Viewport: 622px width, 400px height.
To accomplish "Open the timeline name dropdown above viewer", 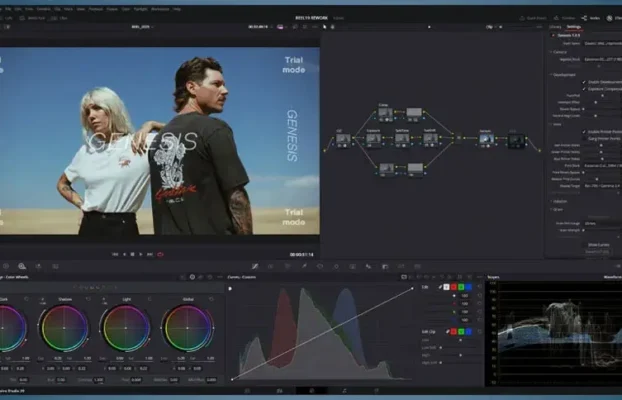I will (142, 27).
